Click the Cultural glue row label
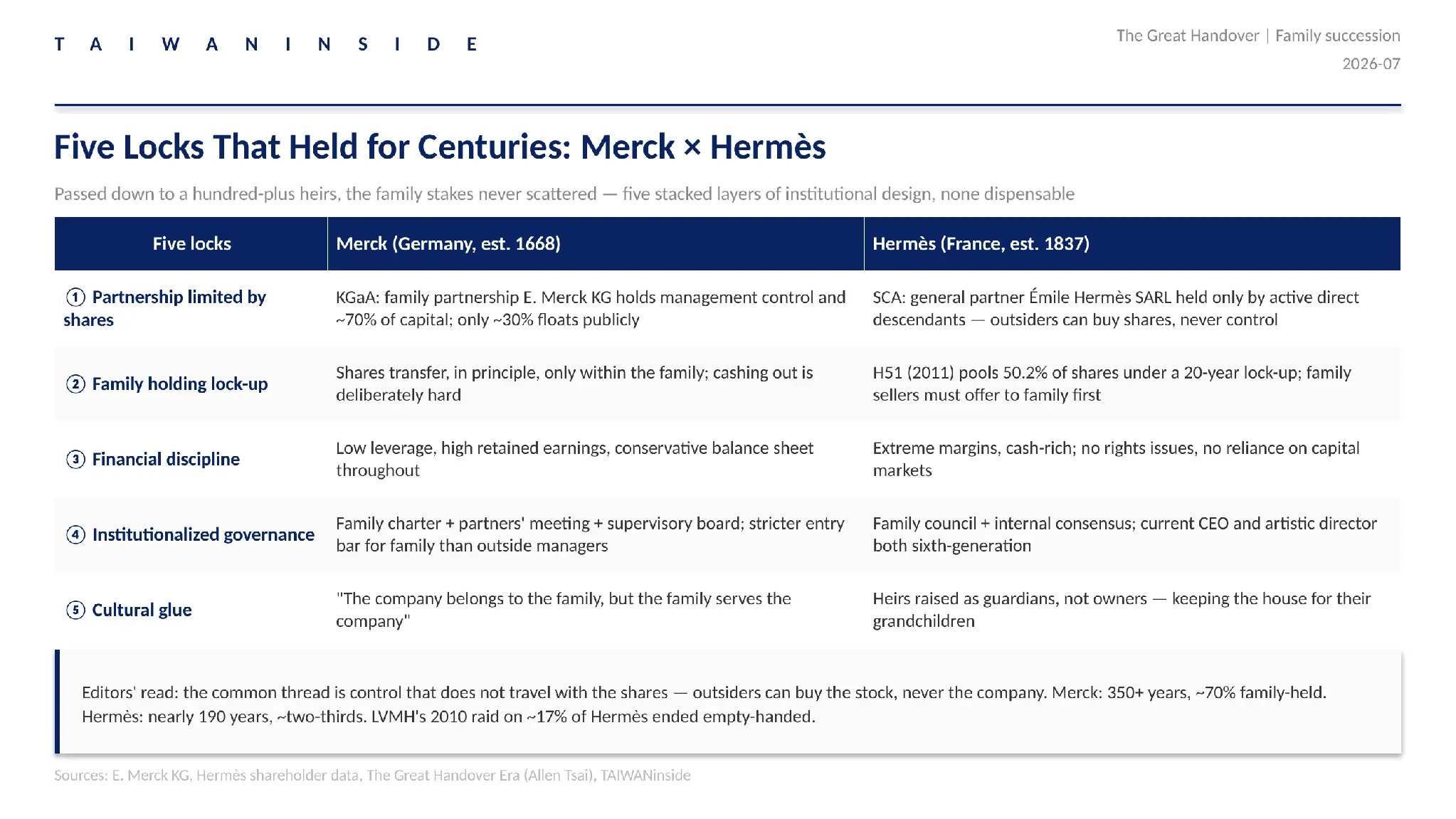 click(142, 611)
